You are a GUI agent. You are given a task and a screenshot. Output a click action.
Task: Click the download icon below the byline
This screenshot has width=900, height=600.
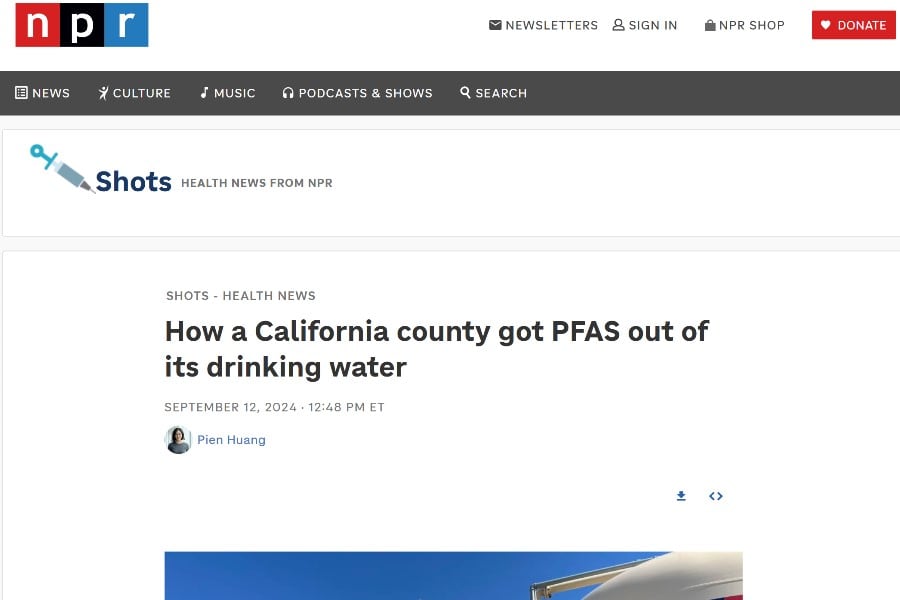(x=681, y=496)
